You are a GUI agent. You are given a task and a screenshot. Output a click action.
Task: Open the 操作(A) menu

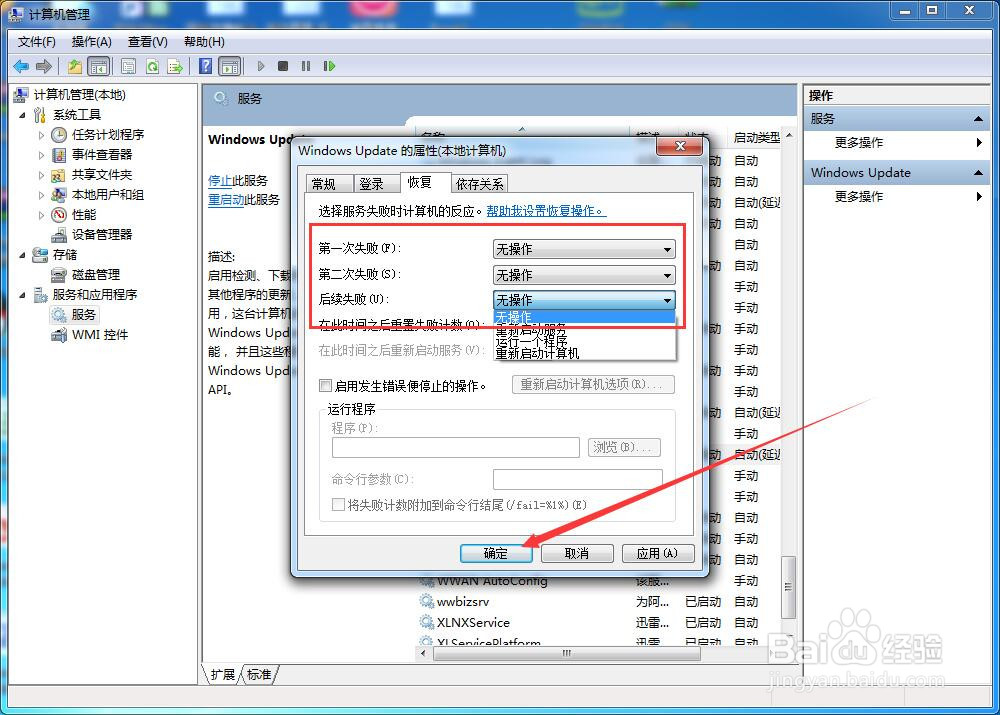[92, 41]
